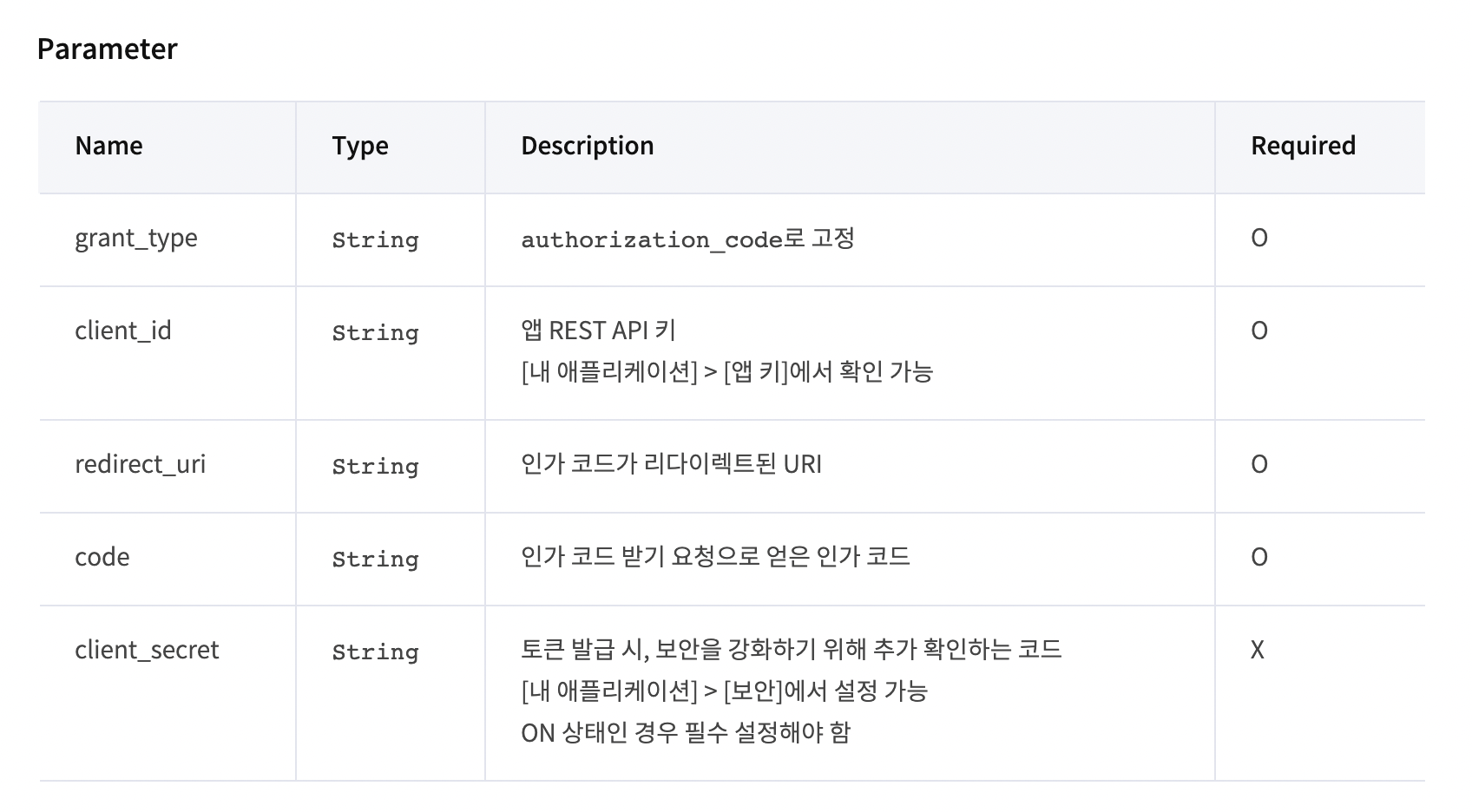The image size is (1472, 812).
Task: Click the Required column header
Action: point(1303,146)
